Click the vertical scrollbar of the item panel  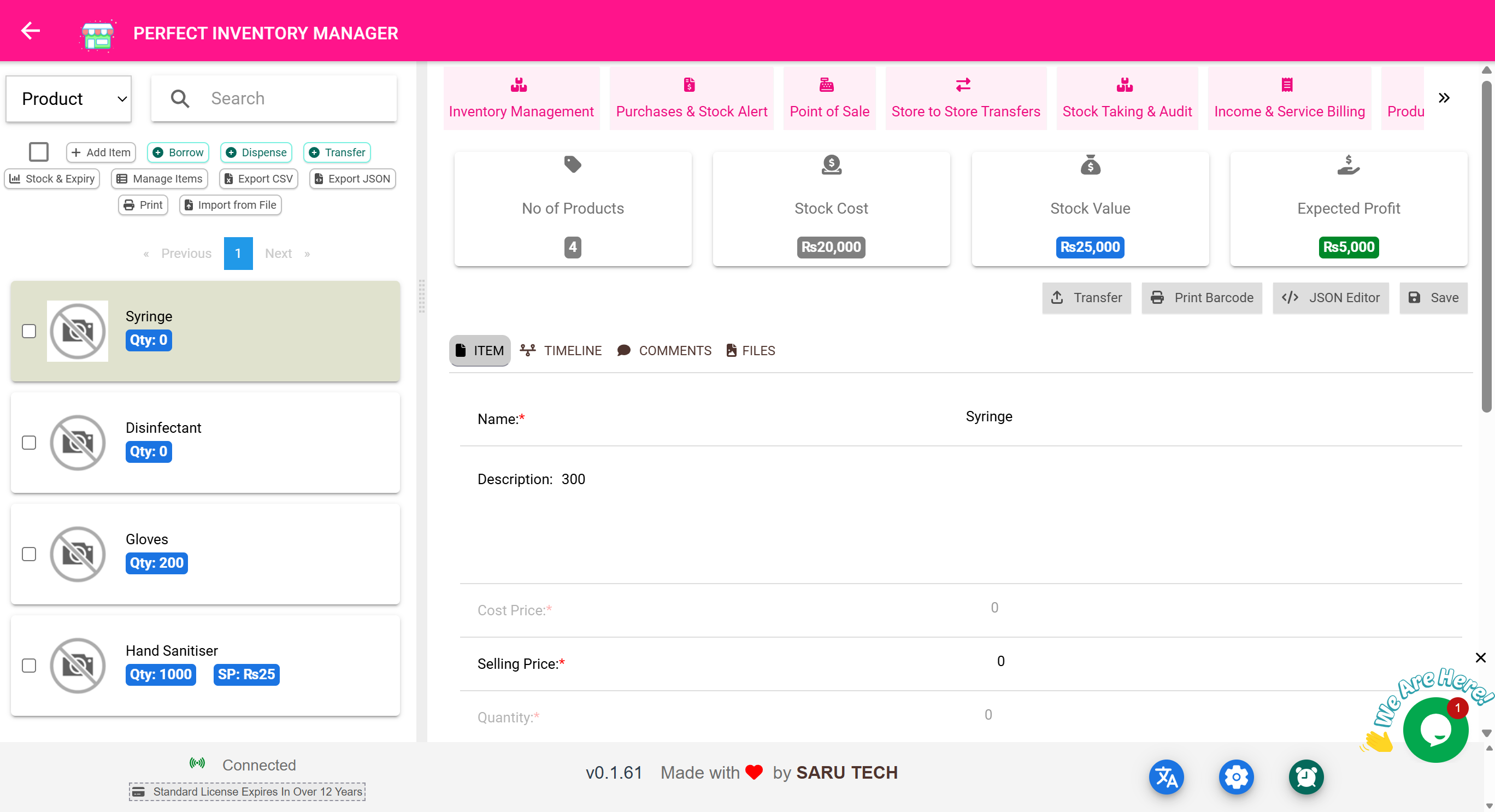point(1486,246)
